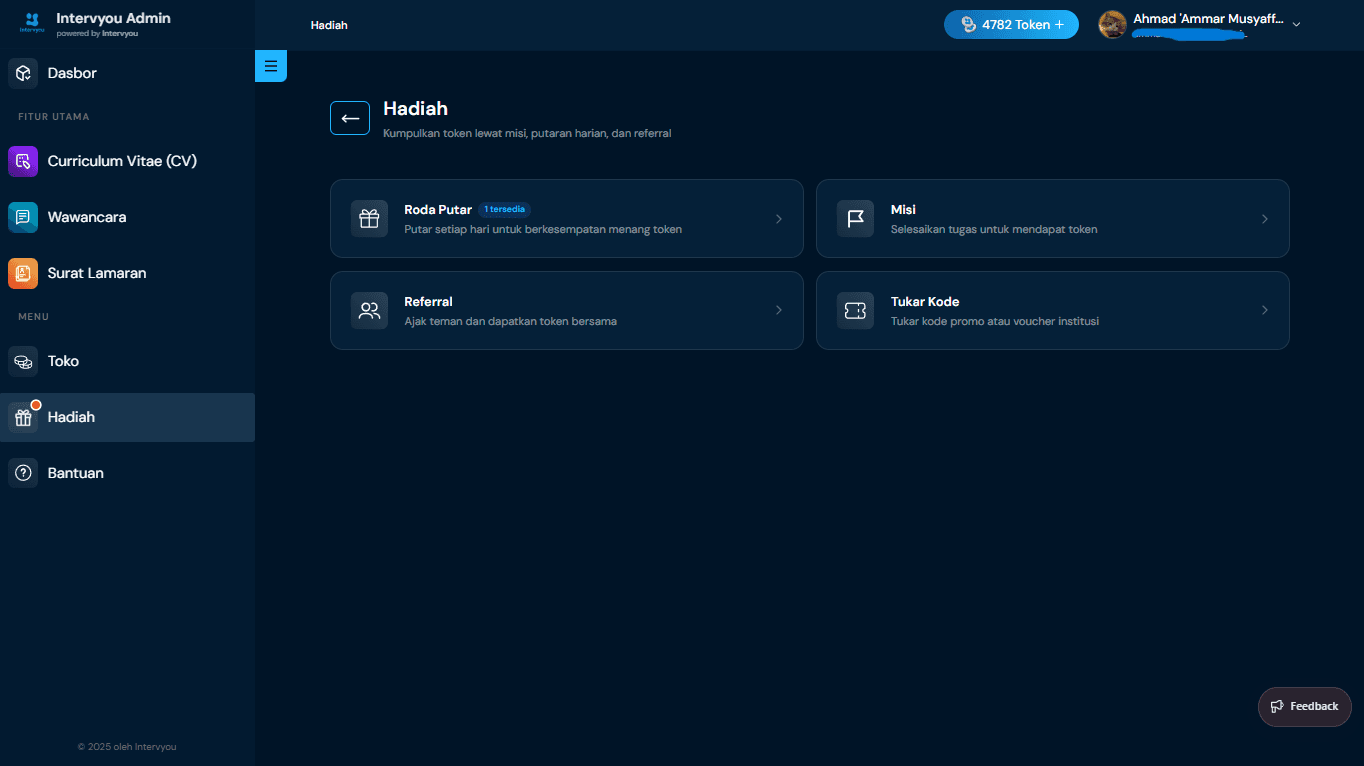Click "Selesaikan tugas untuk mendapat token" text
Image resolution: width=1364 pixels, height=766 pixels.
[994, 229]
